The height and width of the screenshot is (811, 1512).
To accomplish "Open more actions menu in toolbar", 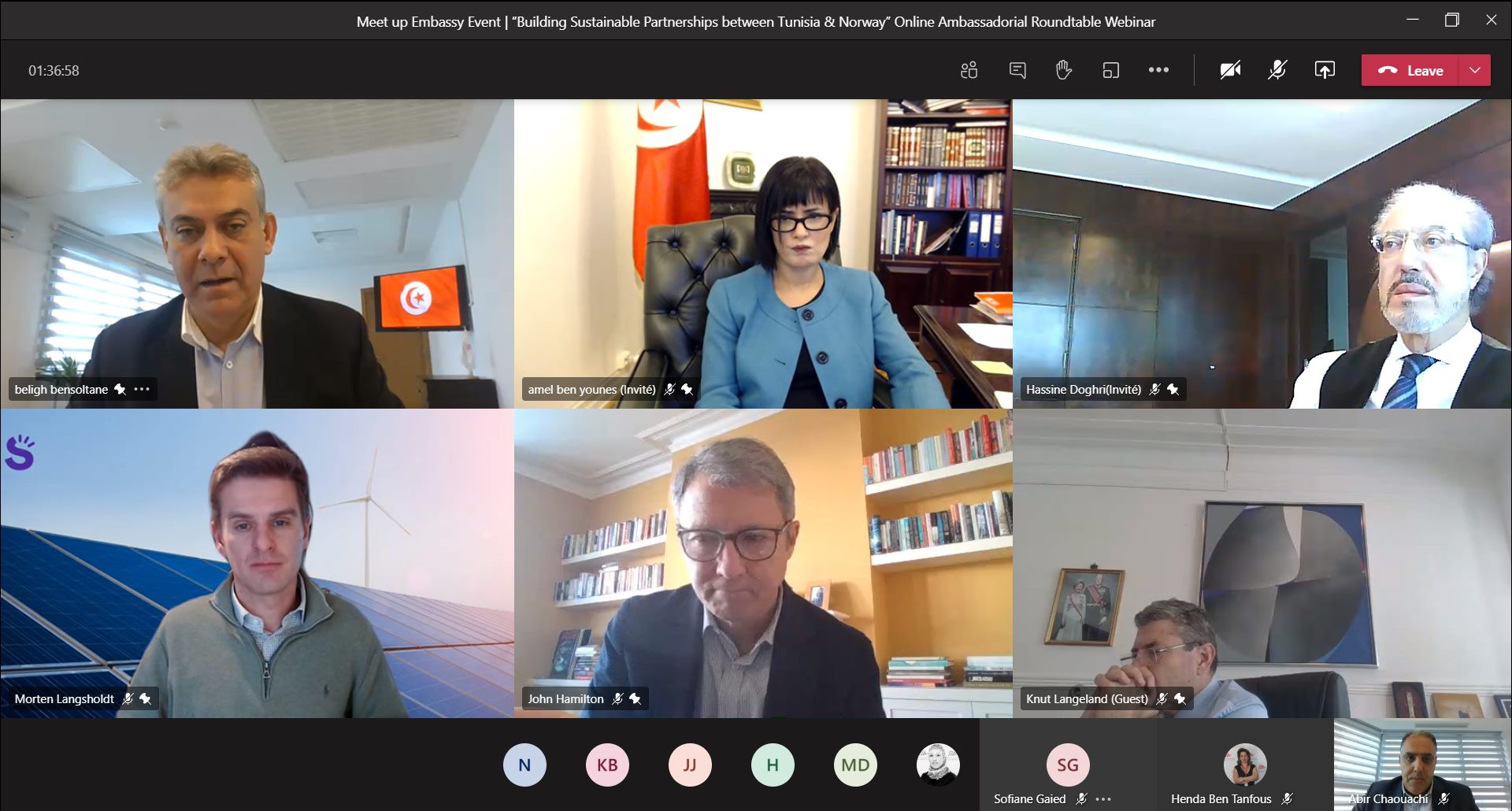I will point(1158,70).
